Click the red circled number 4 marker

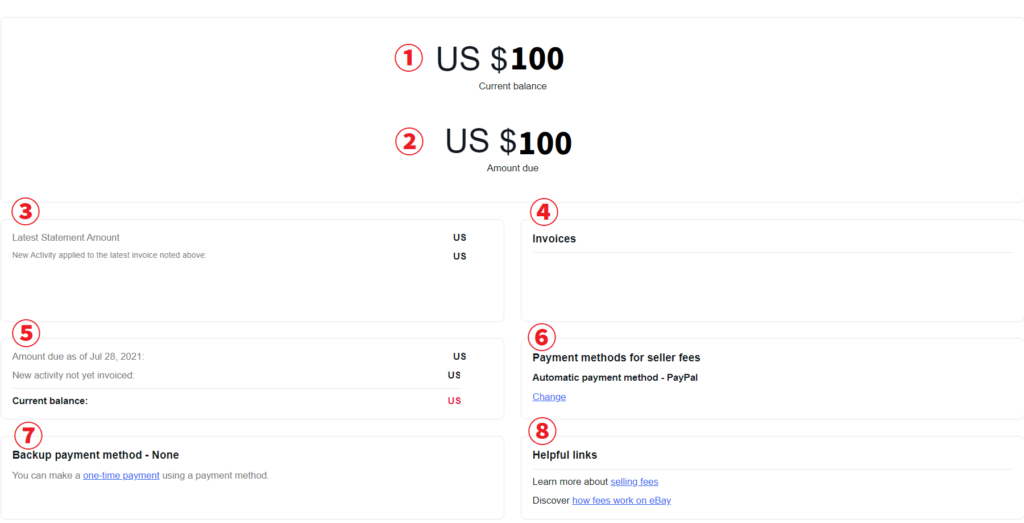pos(544,212)
